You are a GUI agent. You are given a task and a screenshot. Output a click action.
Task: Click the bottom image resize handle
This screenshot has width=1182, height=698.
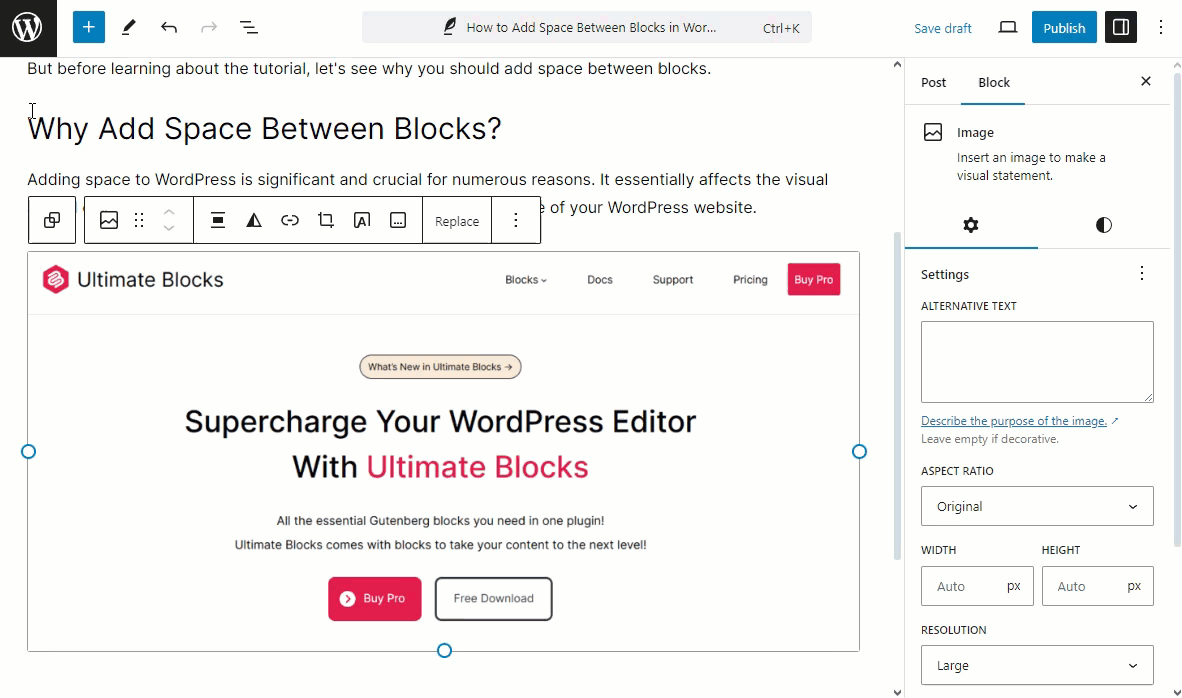(445, 651)
